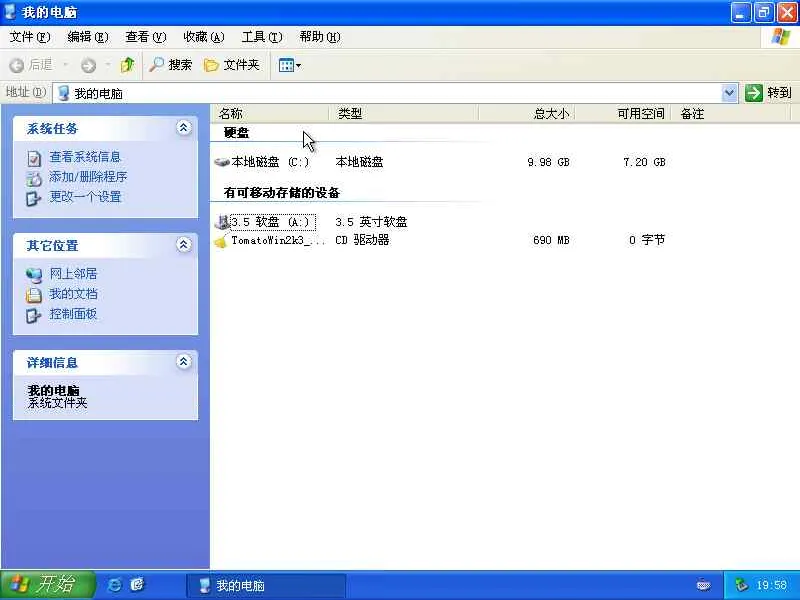Open the File (文件) menu
The width and height of the screenshot is (800, 600).
click(30, 37)
